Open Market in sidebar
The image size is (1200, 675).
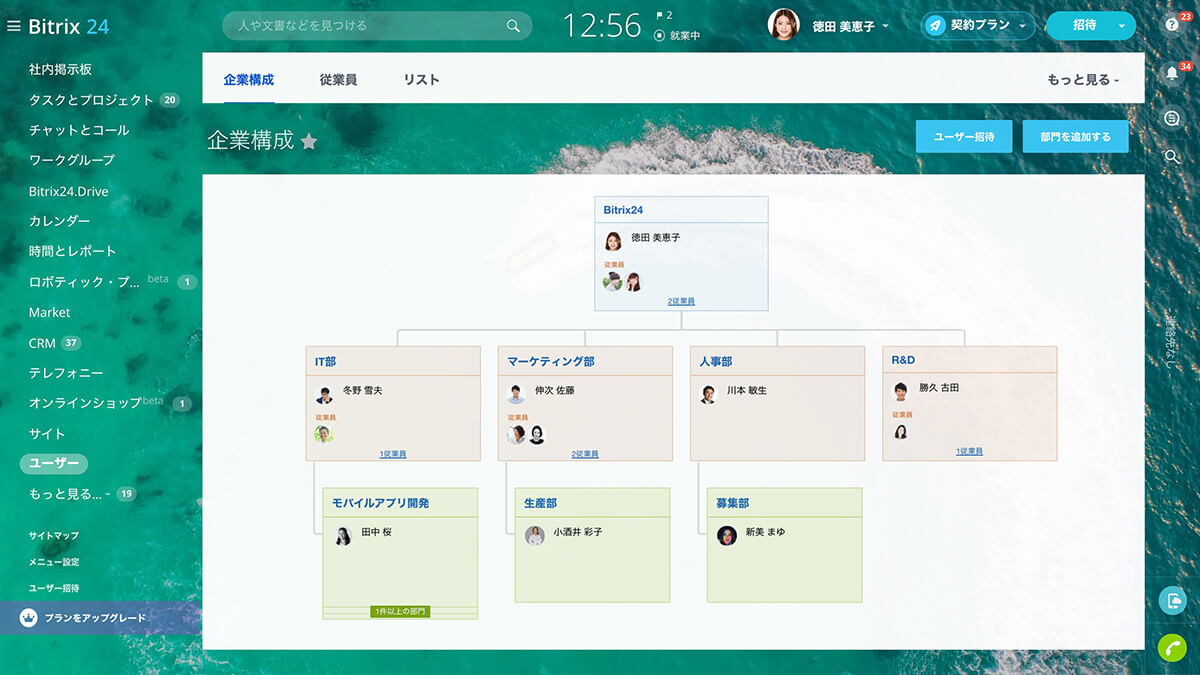coord(50,312)
